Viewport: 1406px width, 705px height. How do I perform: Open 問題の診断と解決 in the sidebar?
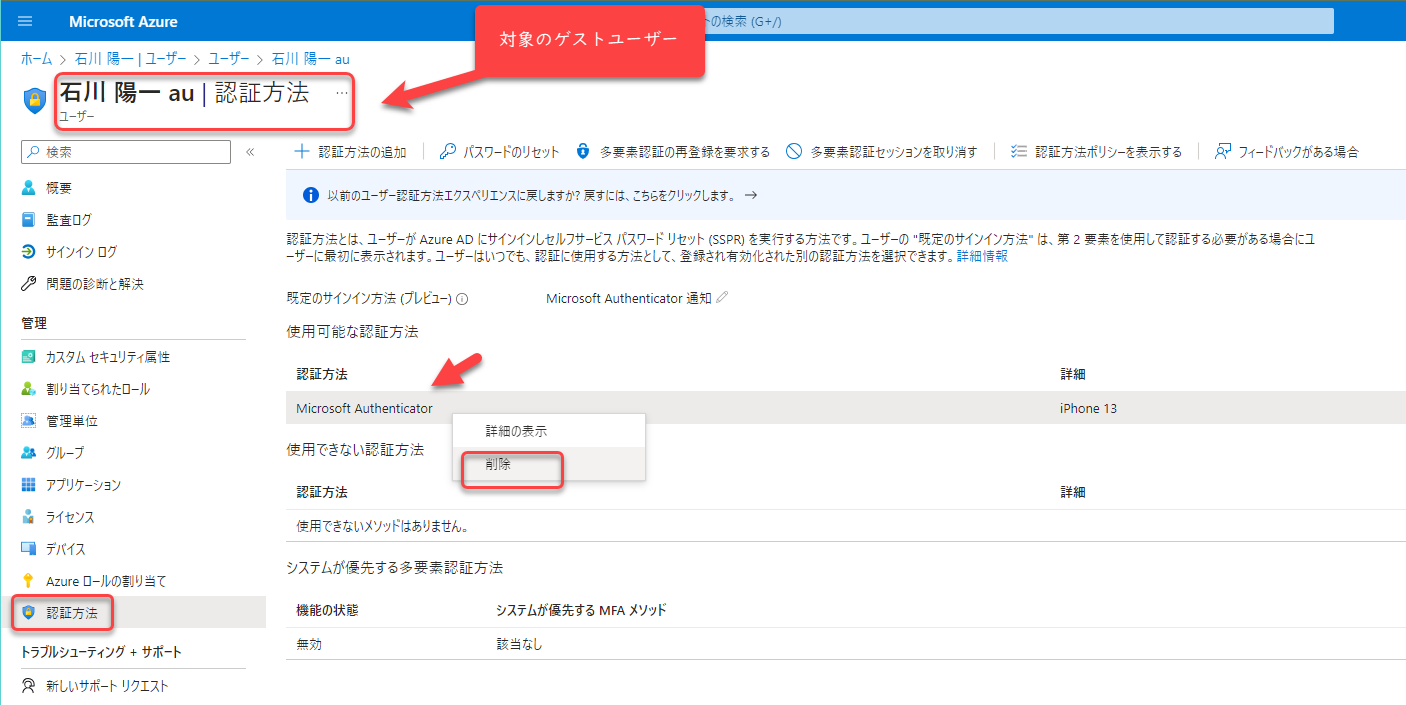(94, 283)
